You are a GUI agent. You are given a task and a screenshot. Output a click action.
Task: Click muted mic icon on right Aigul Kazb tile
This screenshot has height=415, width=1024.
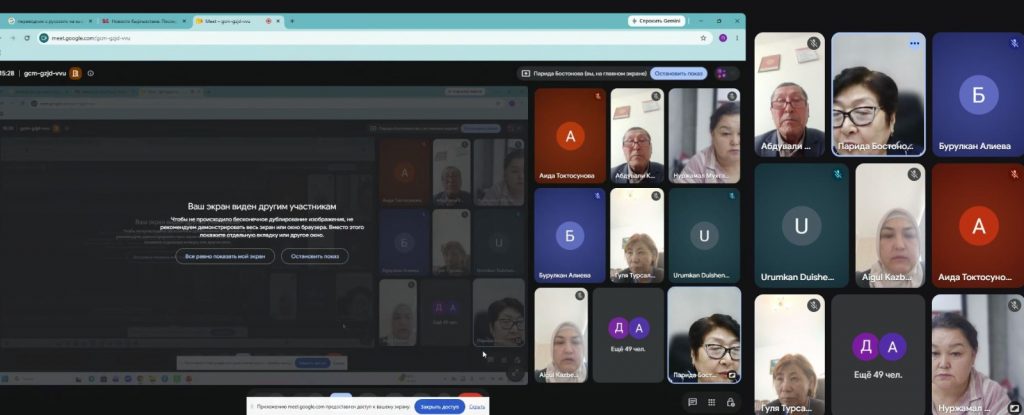[x=914, y=174]
